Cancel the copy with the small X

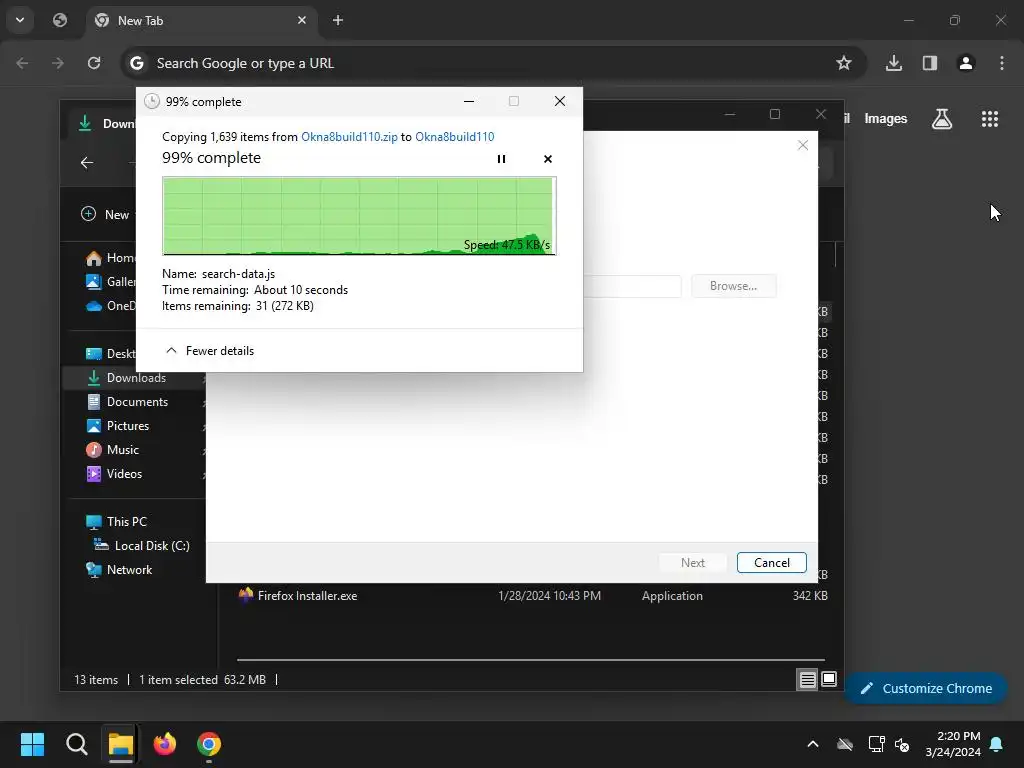click(x=548, y=159)
